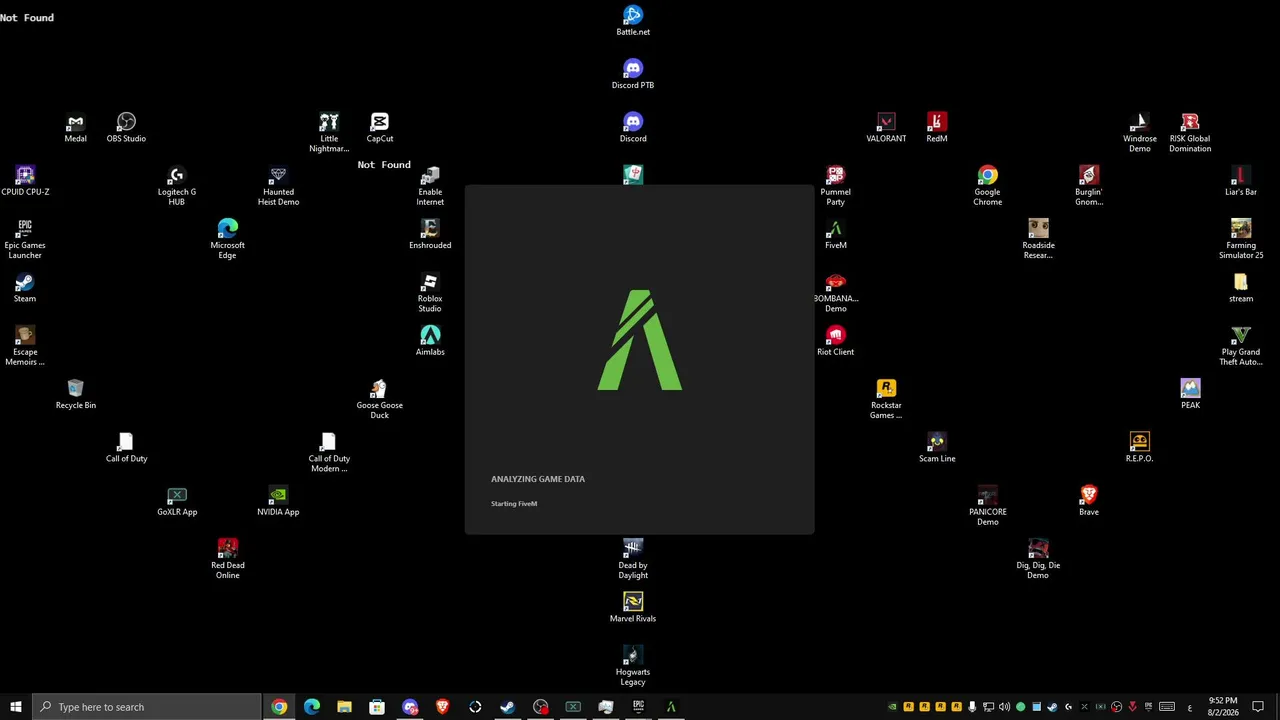Open the touch keyboard tray icon
Image resolution: width=1280 pixels, height=720 pixels.
click(x=1167, y=707)
